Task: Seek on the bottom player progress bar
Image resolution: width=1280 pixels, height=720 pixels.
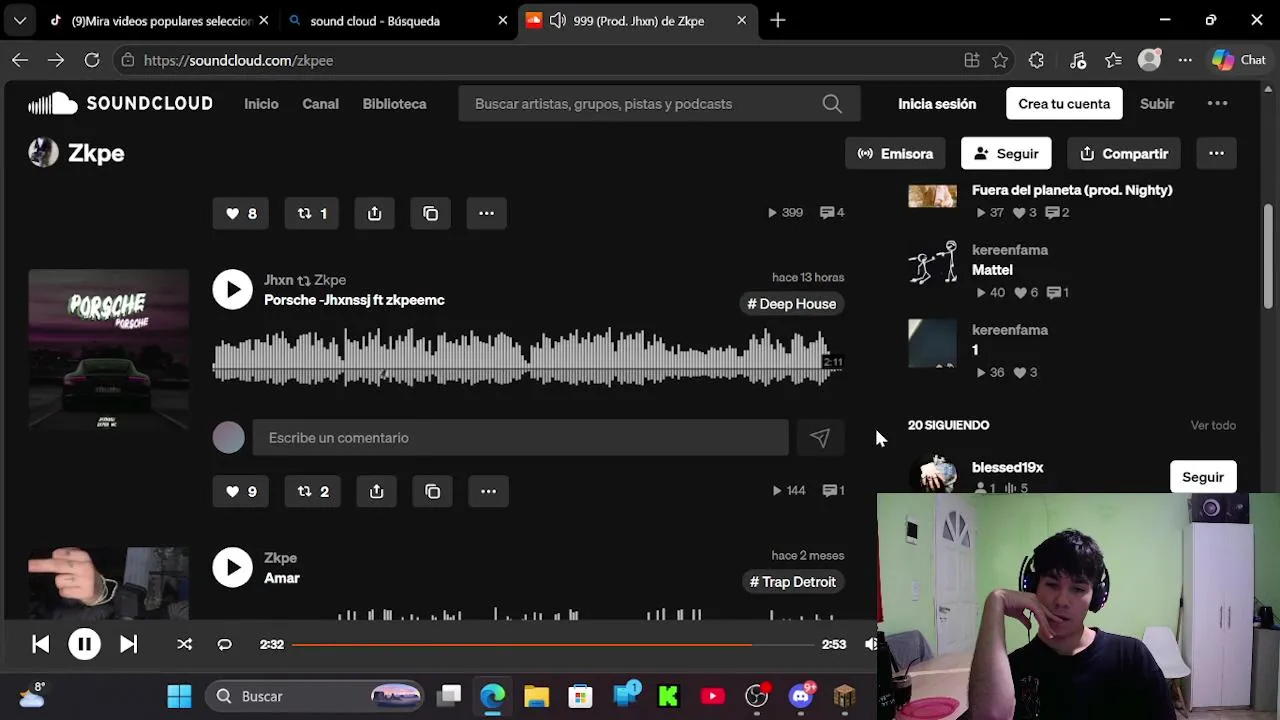Action: (x=552, y=644)
